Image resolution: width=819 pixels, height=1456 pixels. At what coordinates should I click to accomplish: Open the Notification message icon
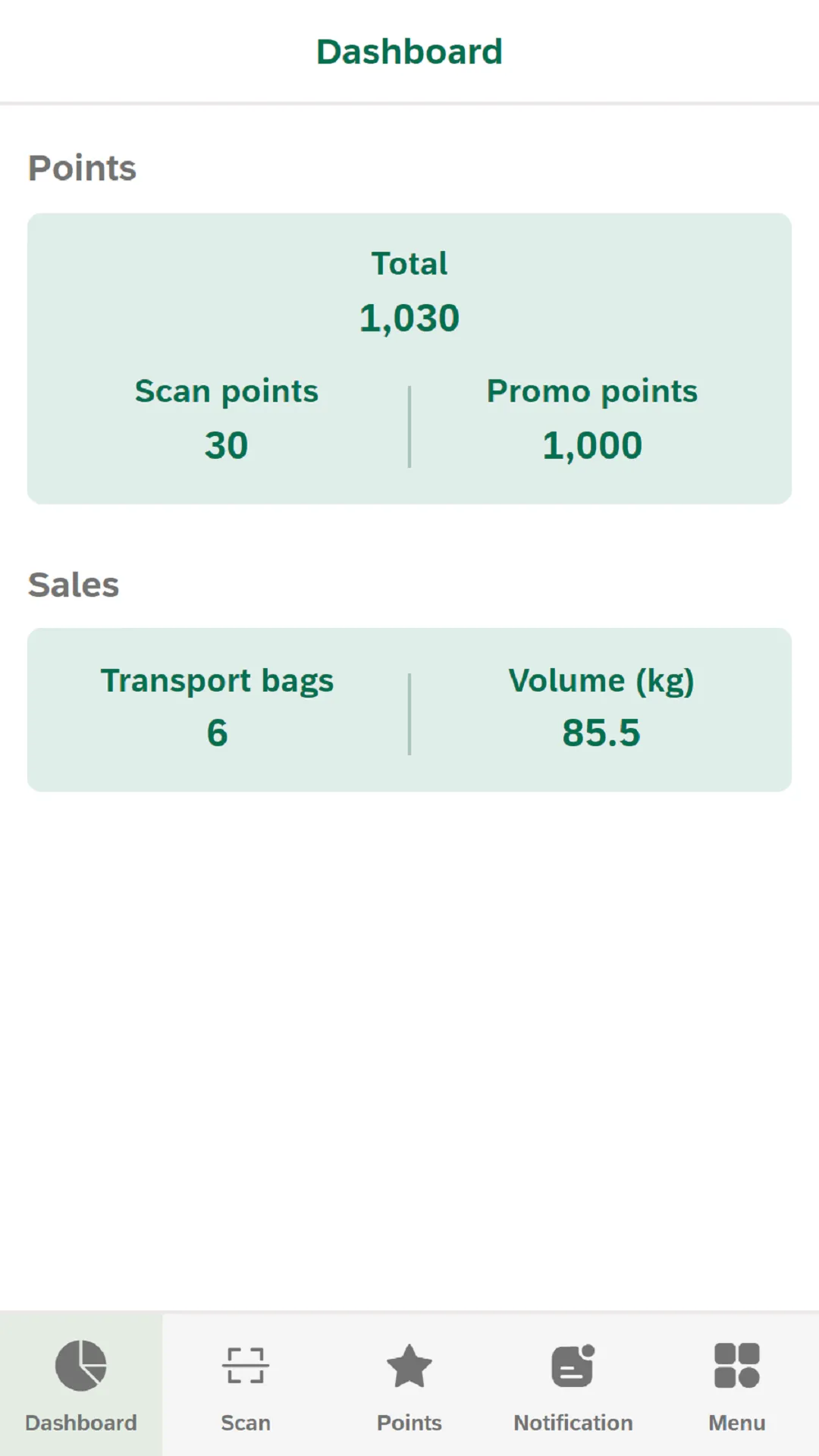click(x=573, y=1365)
